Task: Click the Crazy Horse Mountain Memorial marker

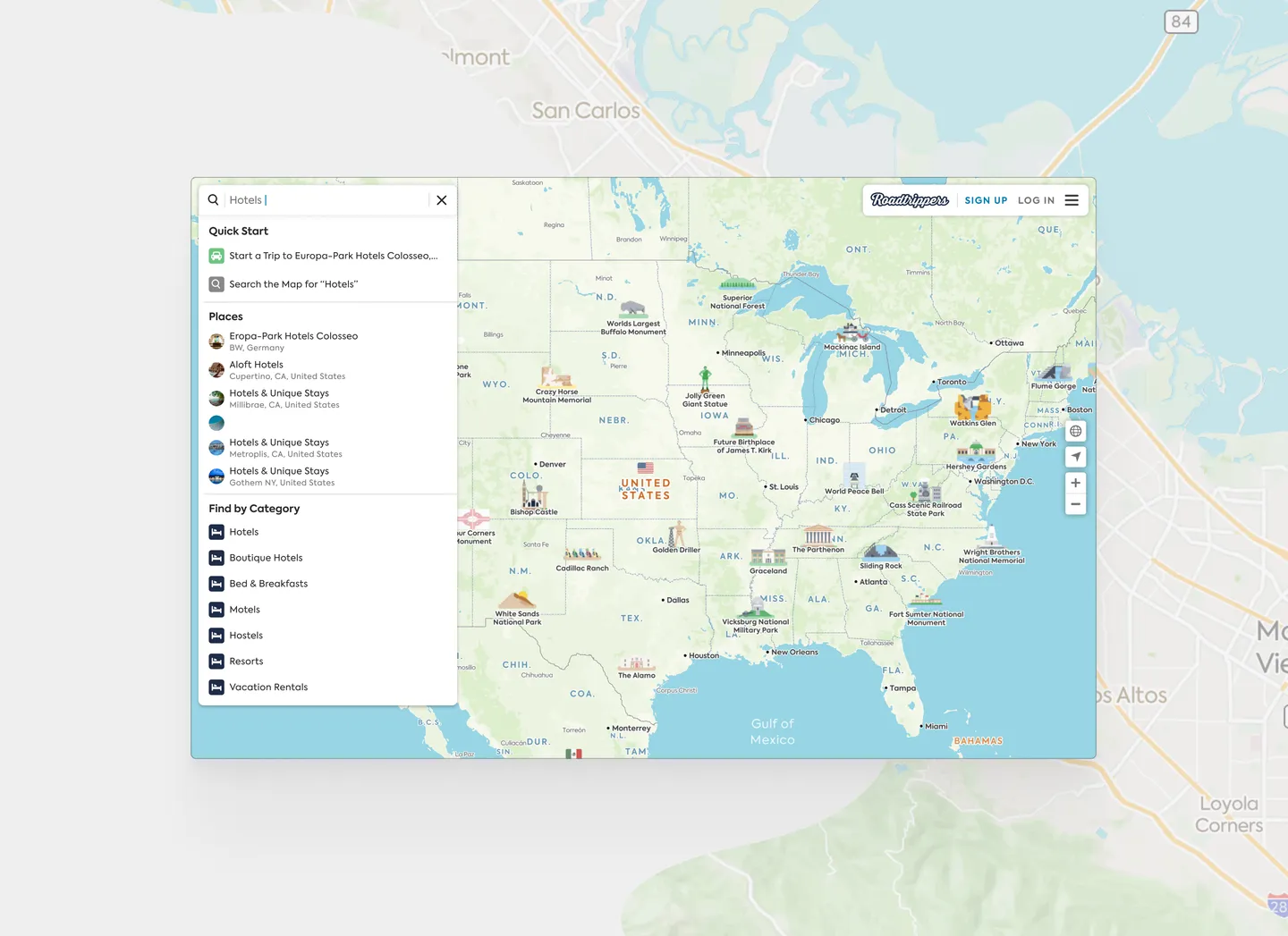Action: pyautogui.click(x=557, y=385)
